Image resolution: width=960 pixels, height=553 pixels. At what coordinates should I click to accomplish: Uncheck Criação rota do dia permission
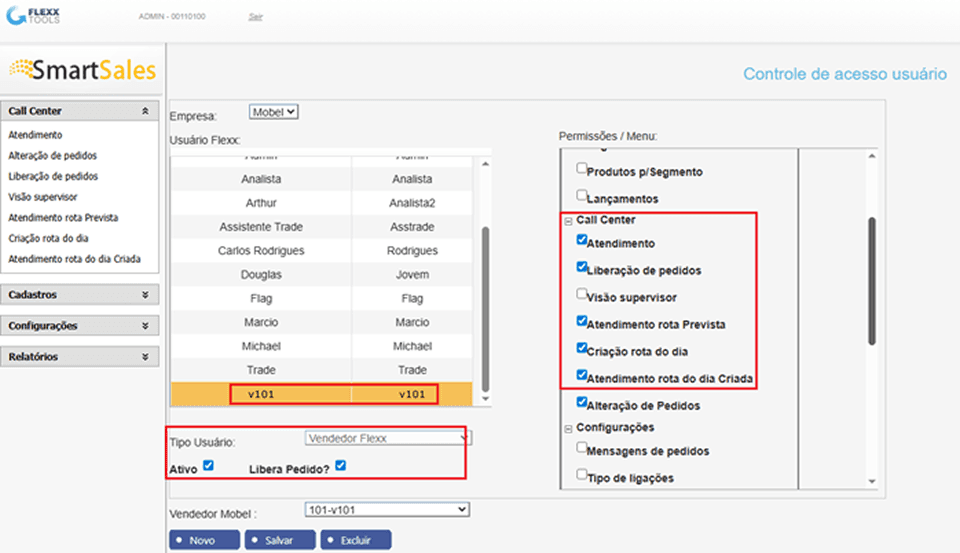point(582,347)
